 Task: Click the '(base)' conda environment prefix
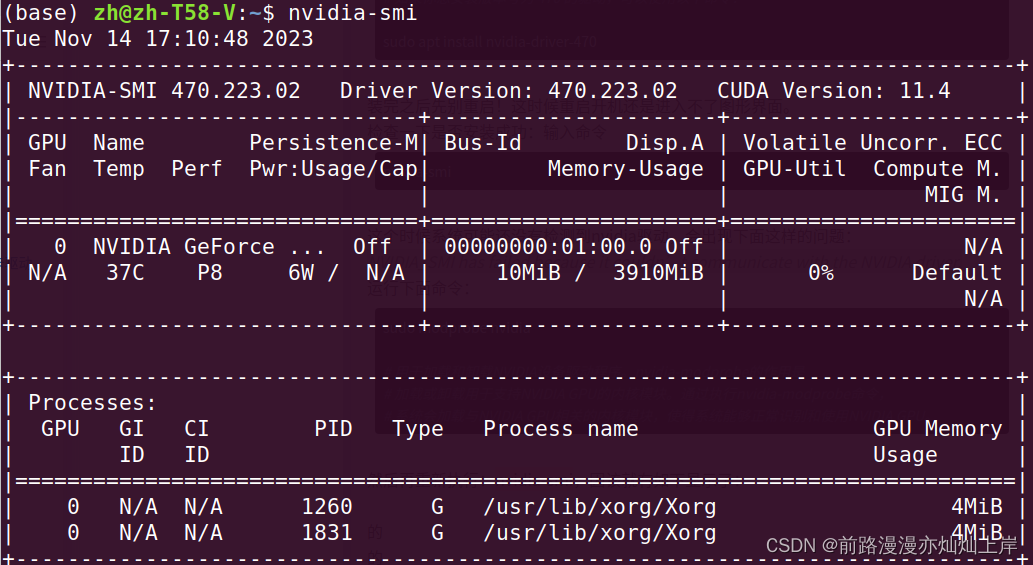[41, 13]
